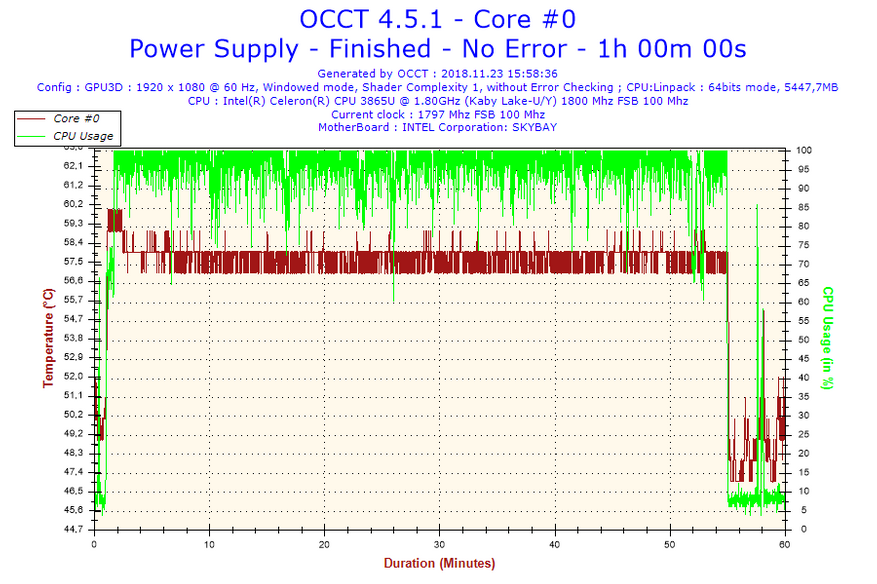
Task: Click the MotherBoard SKYBAY text line
Action: coord(437,128)
